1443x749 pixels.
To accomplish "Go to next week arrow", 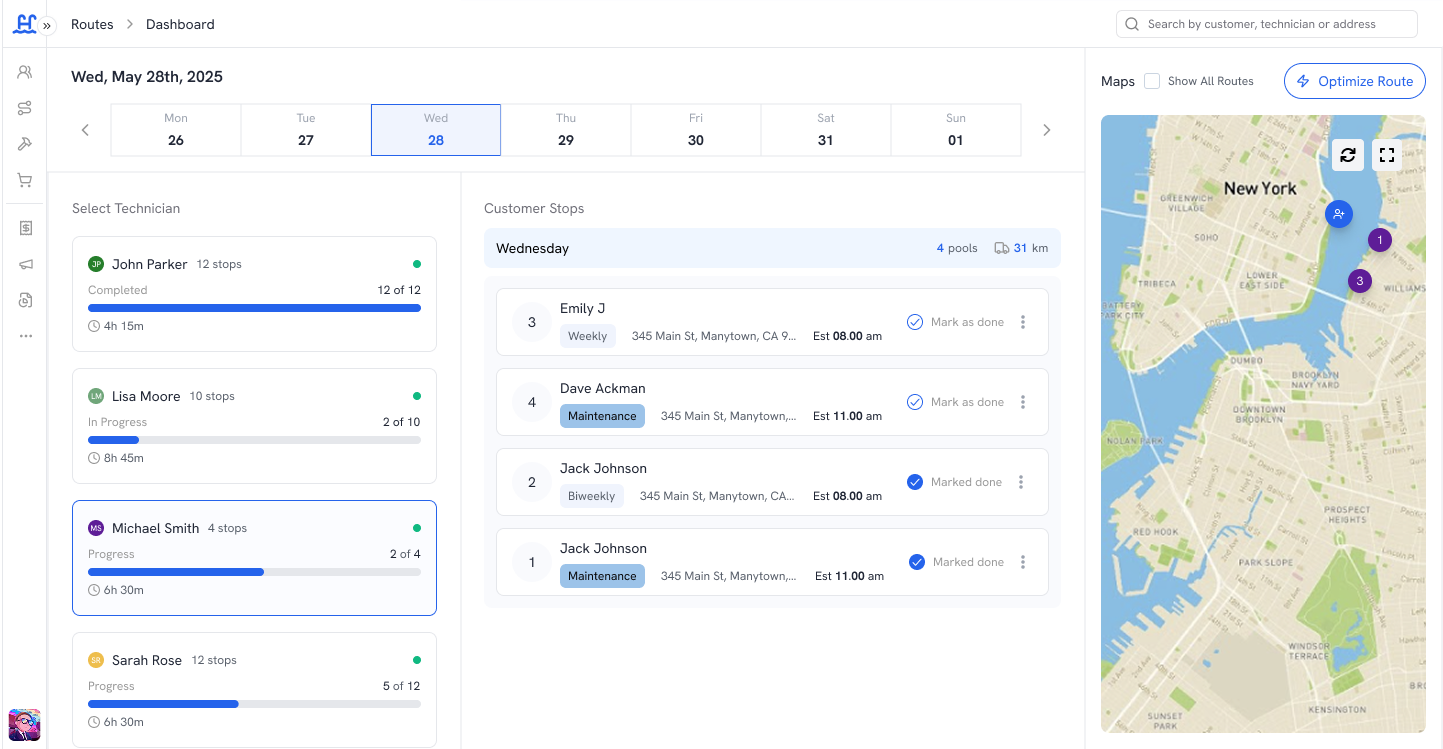I will pos(1047,130).
